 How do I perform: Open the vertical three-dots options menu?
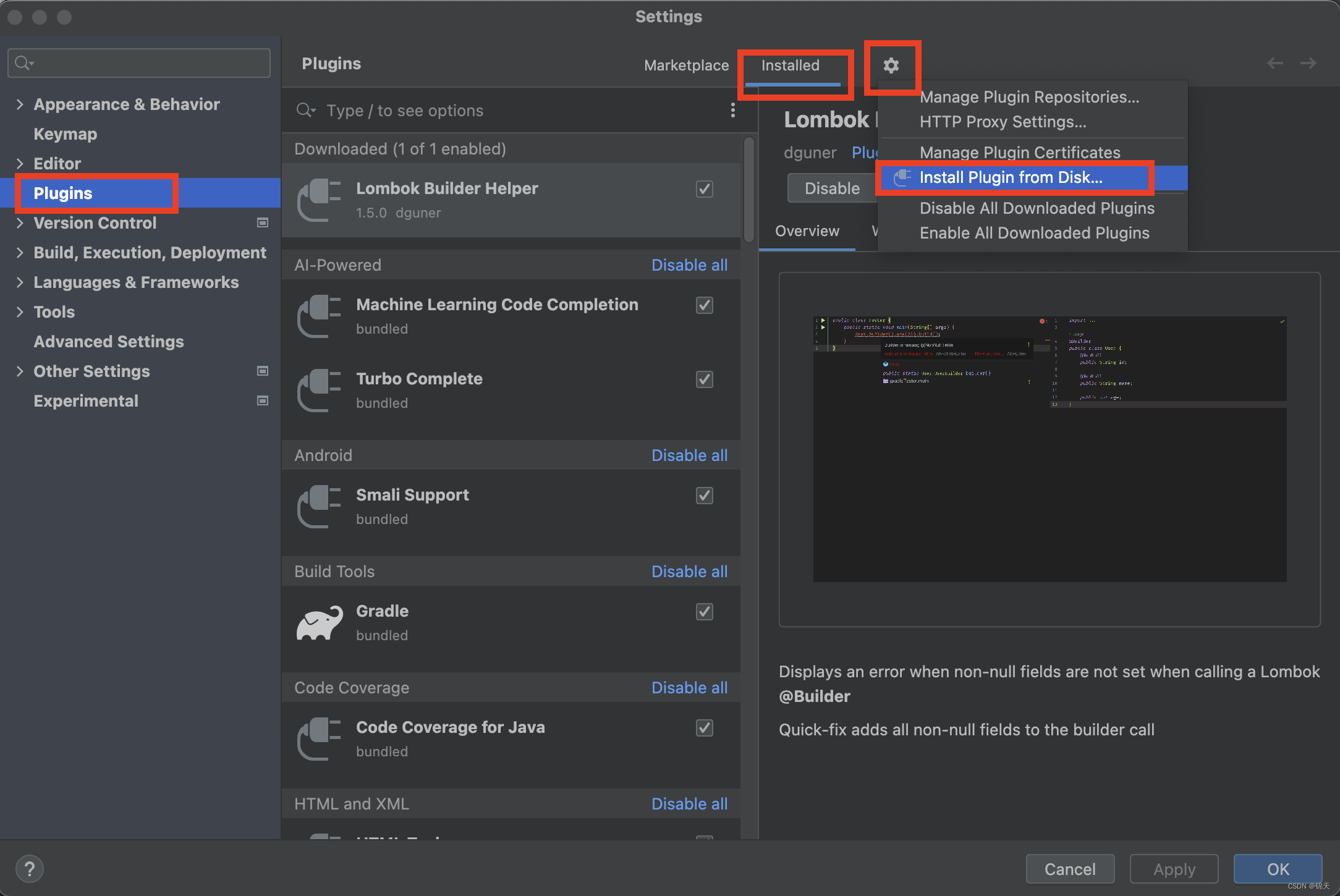click(x=733, y=110)
